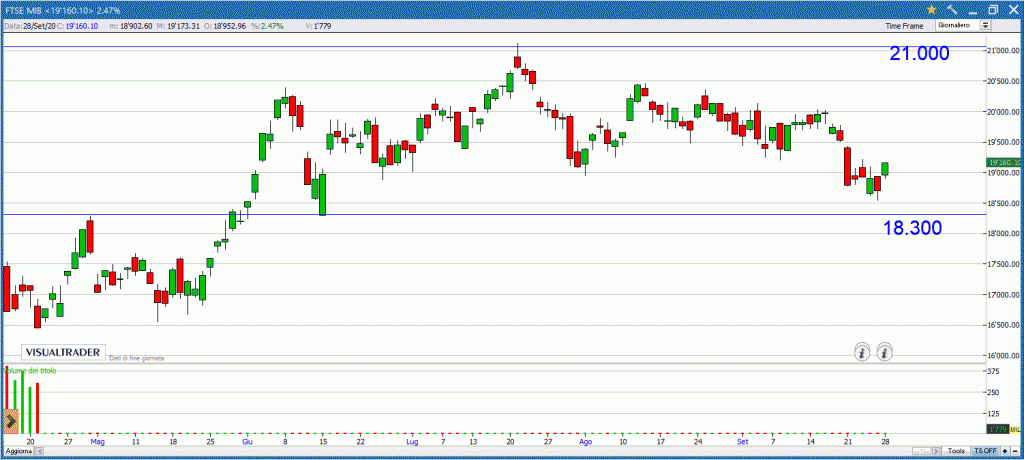Click the Aggiorna button
Viewport: 1024px width, 460px height.
click(19, 452)
